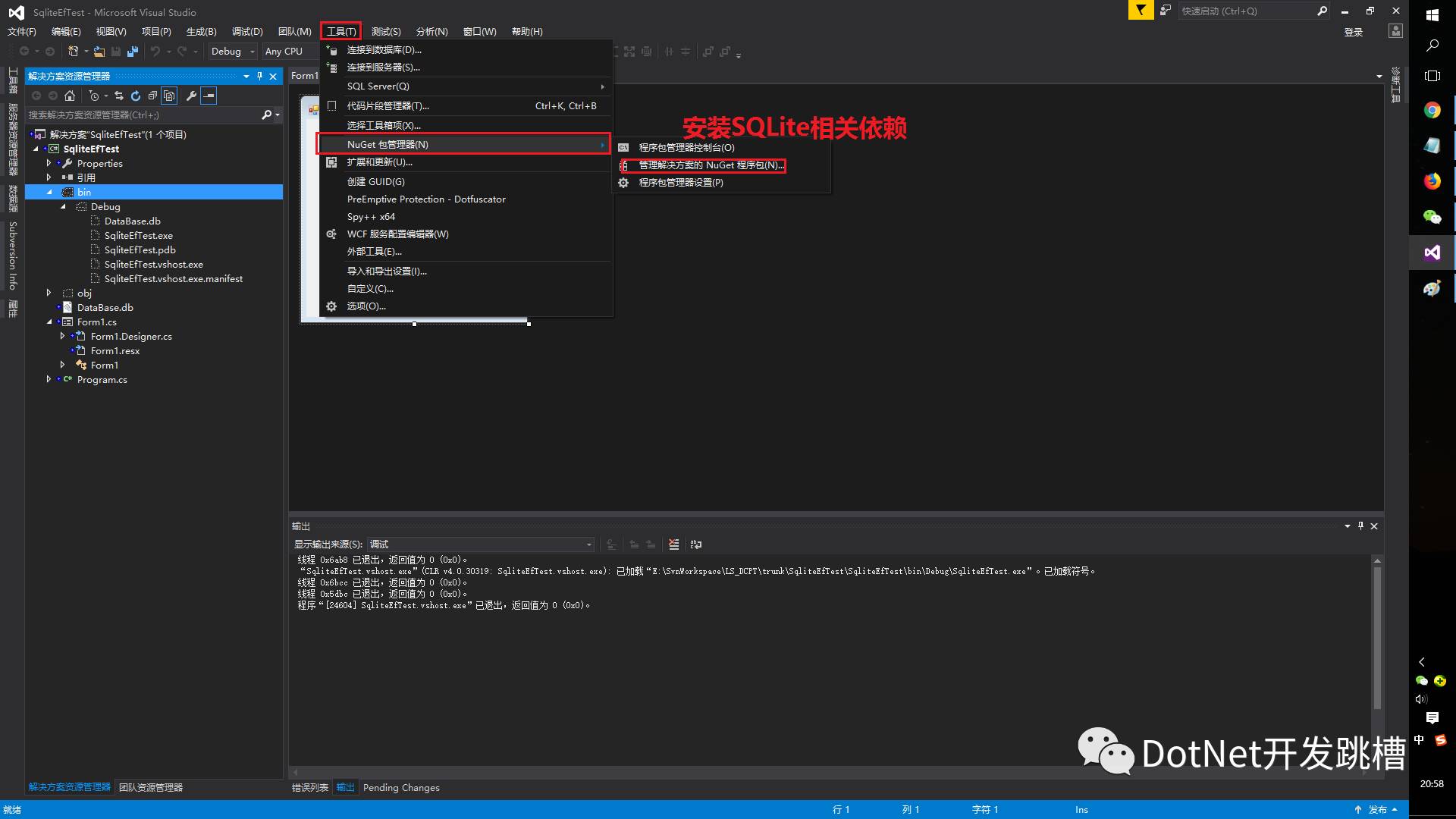This screenshot has width=1456, height=819.
Task: Choose 选项(O) in the Tools menu
Action: (x=366, y=306)
